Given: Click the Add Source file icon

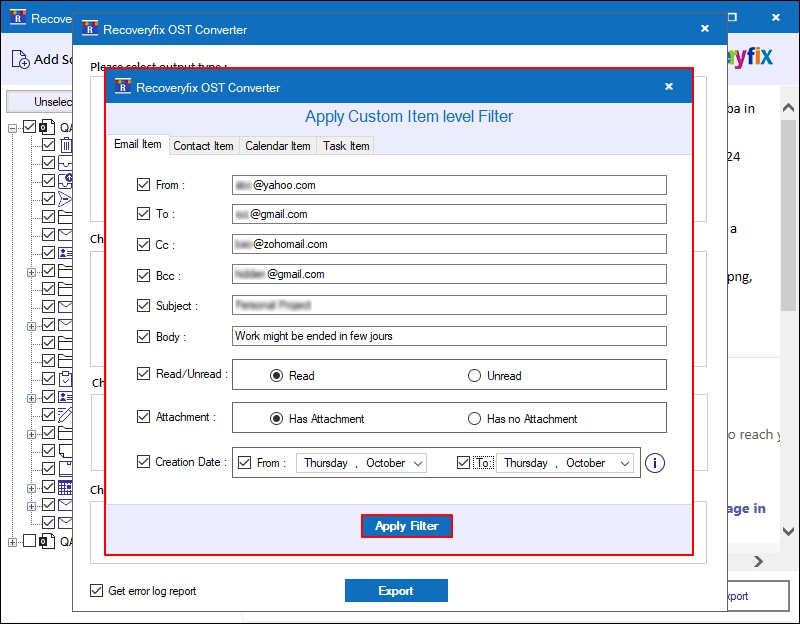Looking at the screenshot, I should click(20, 59).
